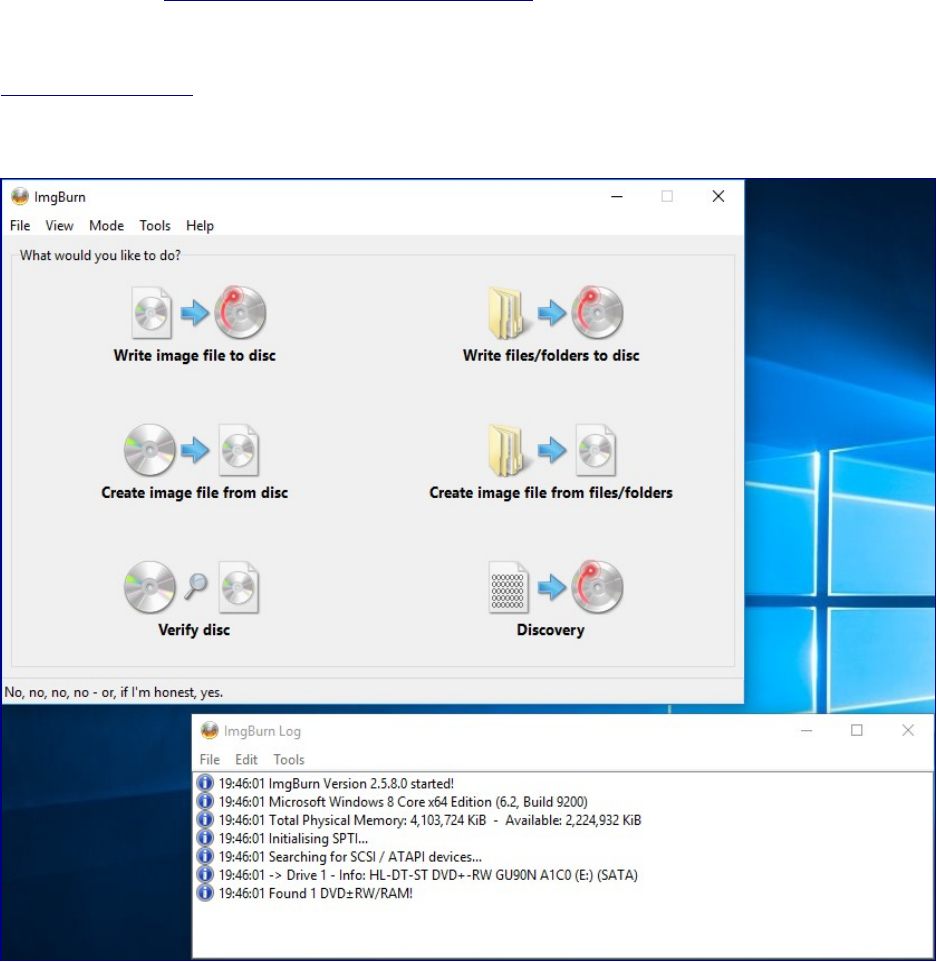Maximize the ImgBurn Log window
This screenshot has width=937, height=962.
(857, 731)
